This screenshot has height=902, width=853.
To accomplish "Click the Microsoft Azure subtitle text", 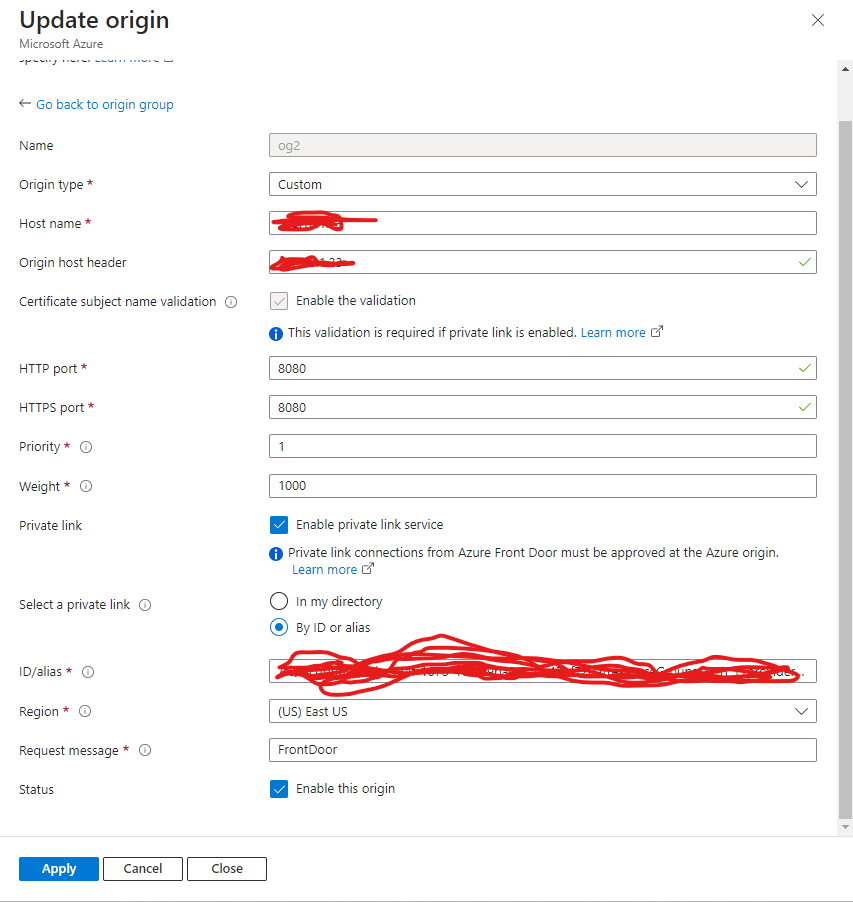I will 61,44.
